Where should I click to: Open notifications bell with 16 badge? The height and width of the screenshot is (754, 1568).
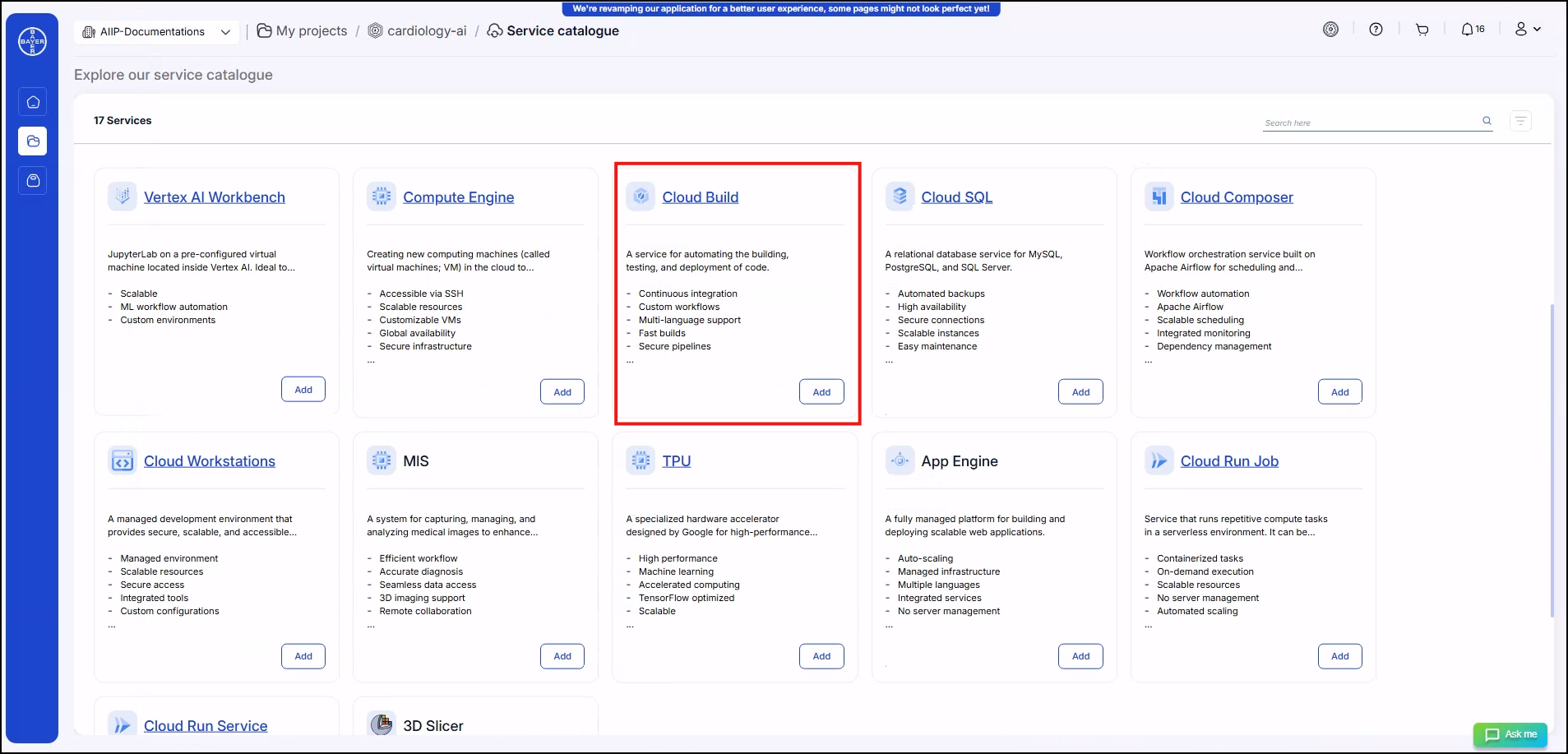click(x=1473, y=30)
